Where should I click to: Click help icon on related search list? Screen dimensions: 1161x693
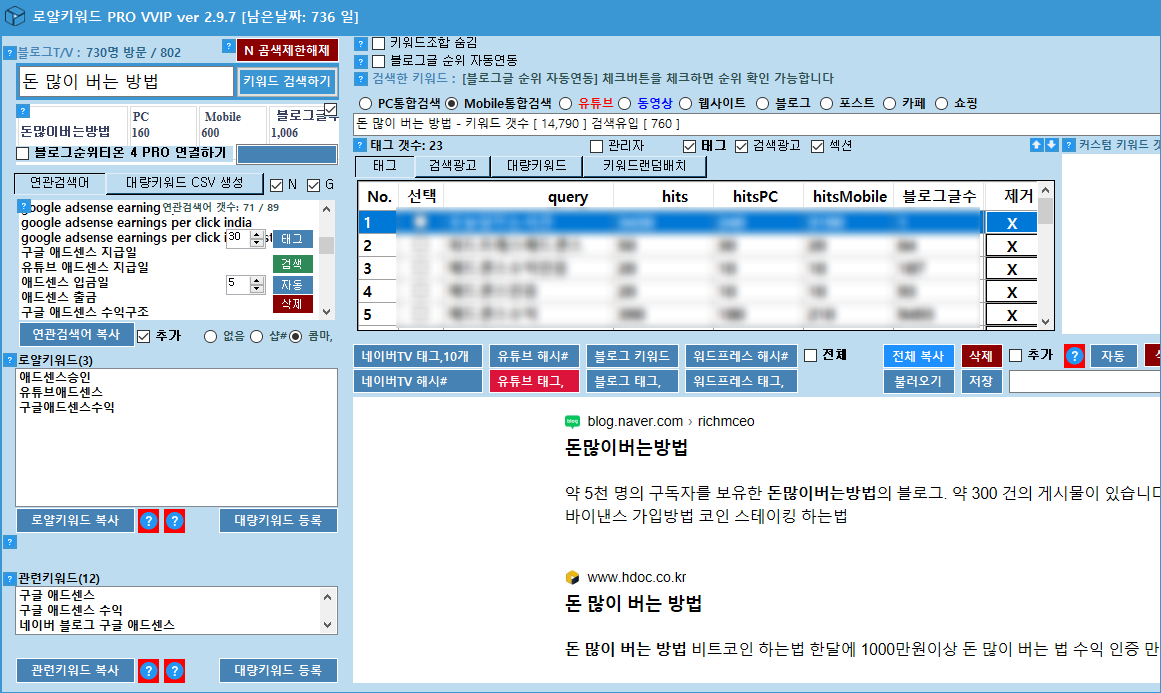[24, 206]
